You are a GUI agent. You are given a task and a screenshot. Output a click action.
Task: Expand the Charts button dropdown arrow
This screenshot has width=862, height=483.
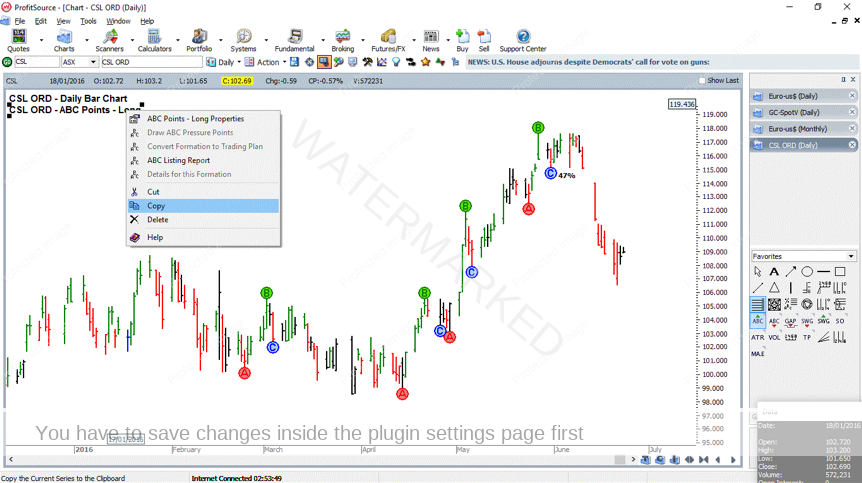(x=86, y=40)
